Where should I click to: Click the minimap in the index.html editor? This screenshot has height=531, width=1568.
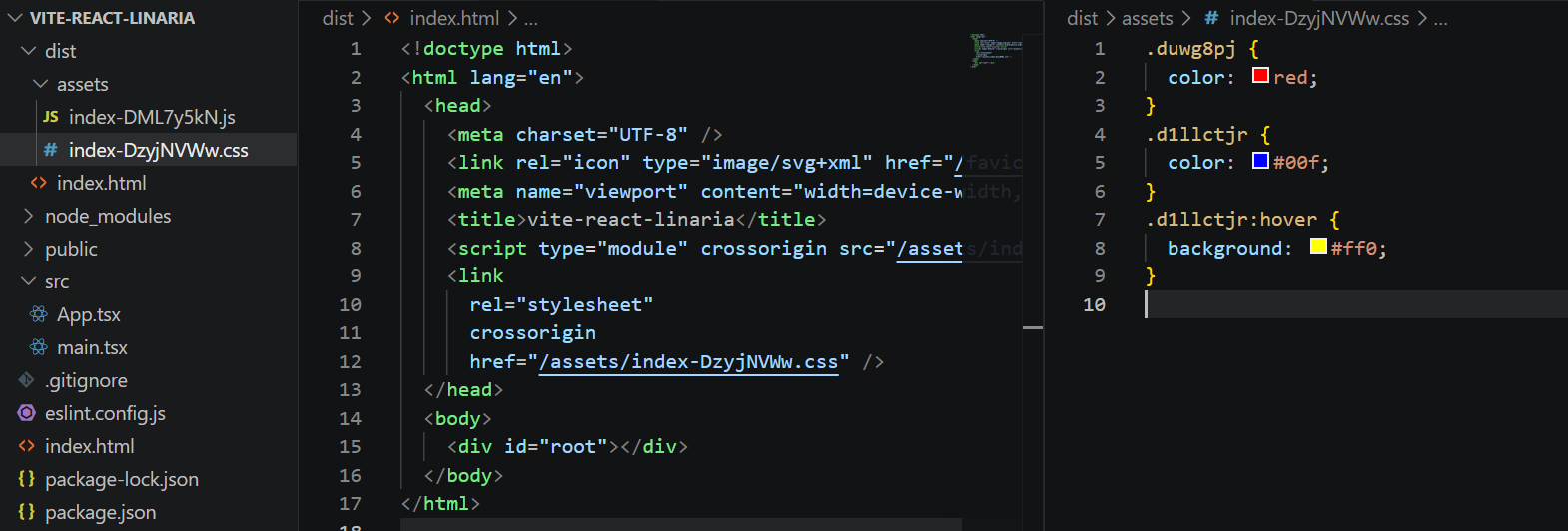tap(995, 50)
